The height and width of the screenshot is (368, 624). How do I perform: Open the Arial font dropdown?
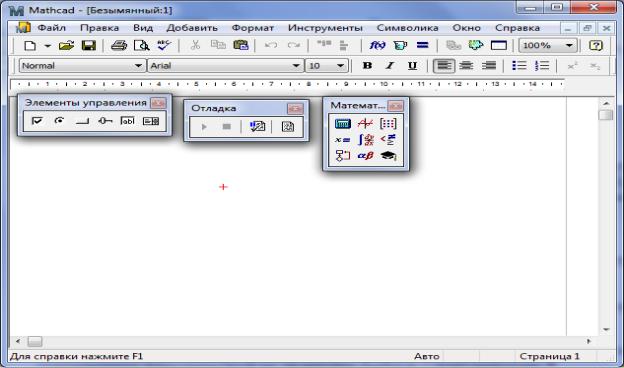(x=296, y=66)
